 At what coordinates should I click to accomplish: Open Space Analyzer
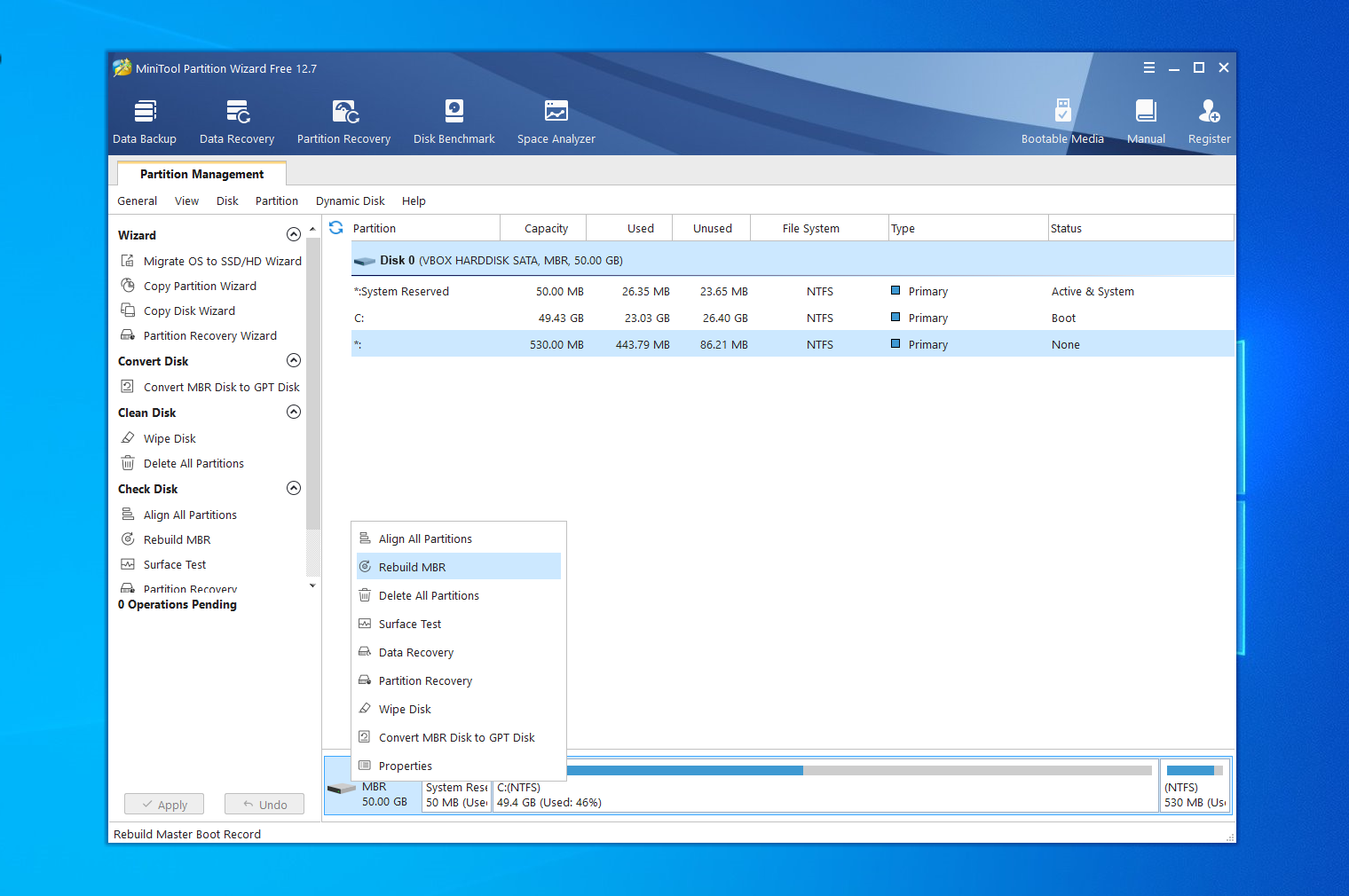556,122
